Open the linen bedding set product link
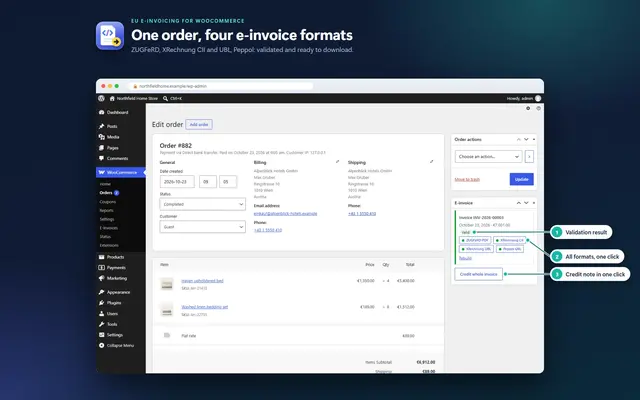 pos(205,307)
